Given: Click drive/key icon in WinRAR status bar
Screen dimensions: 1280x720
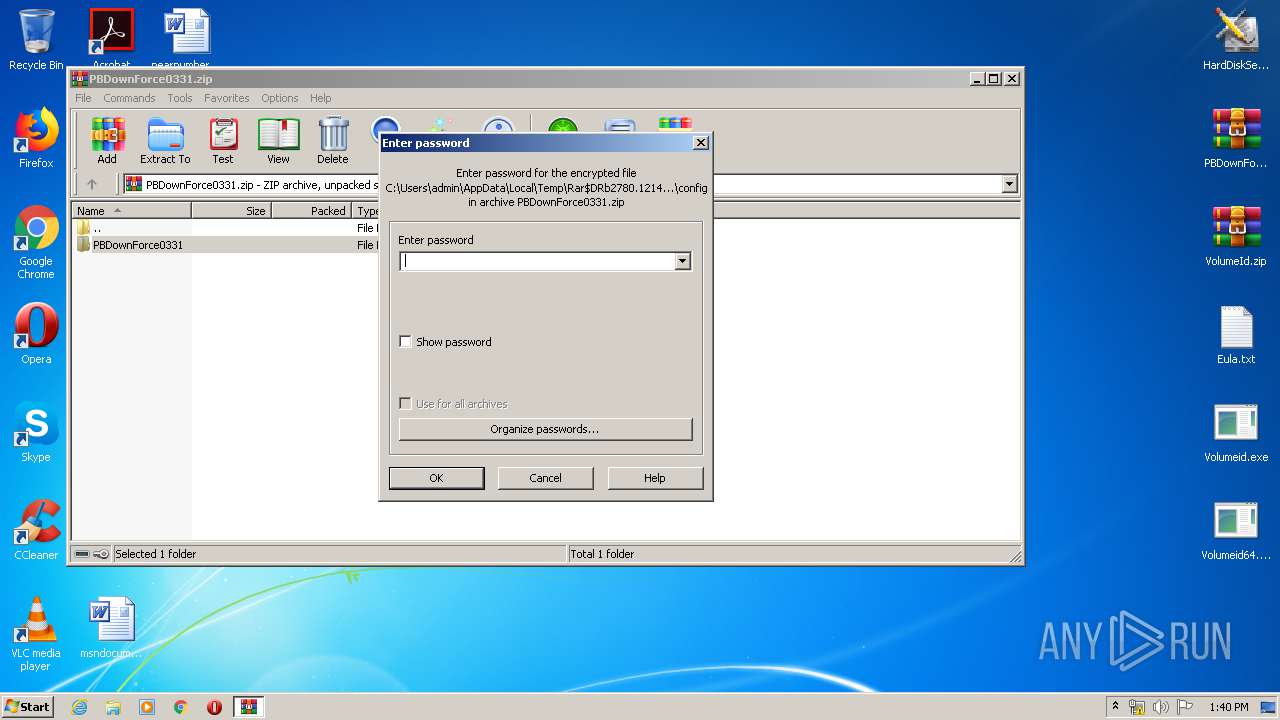Looking at the screenshot, I should pos(92,554).
